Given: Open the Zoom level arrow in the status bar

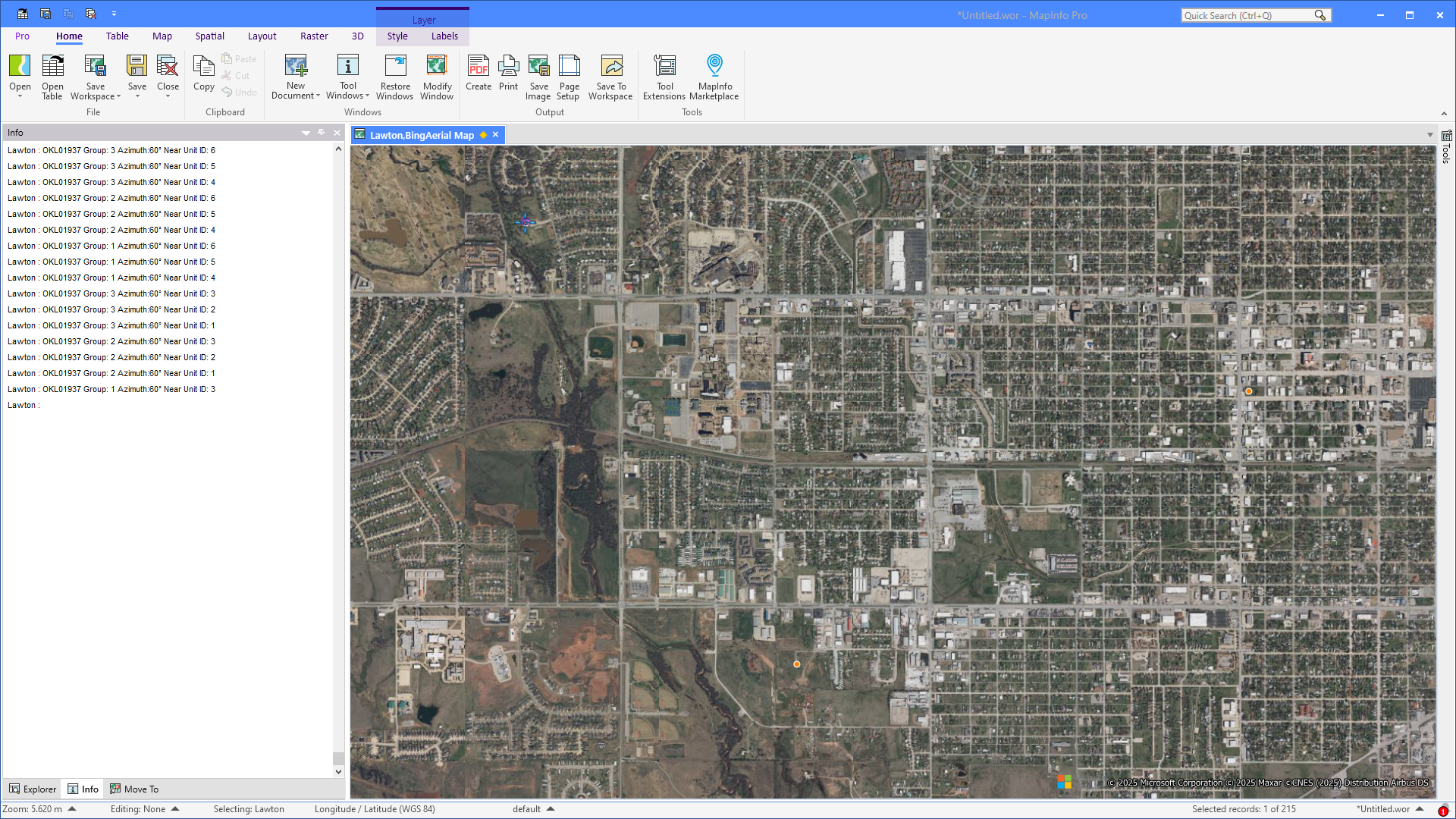Looking at the screenshot, I should point(73,809).
